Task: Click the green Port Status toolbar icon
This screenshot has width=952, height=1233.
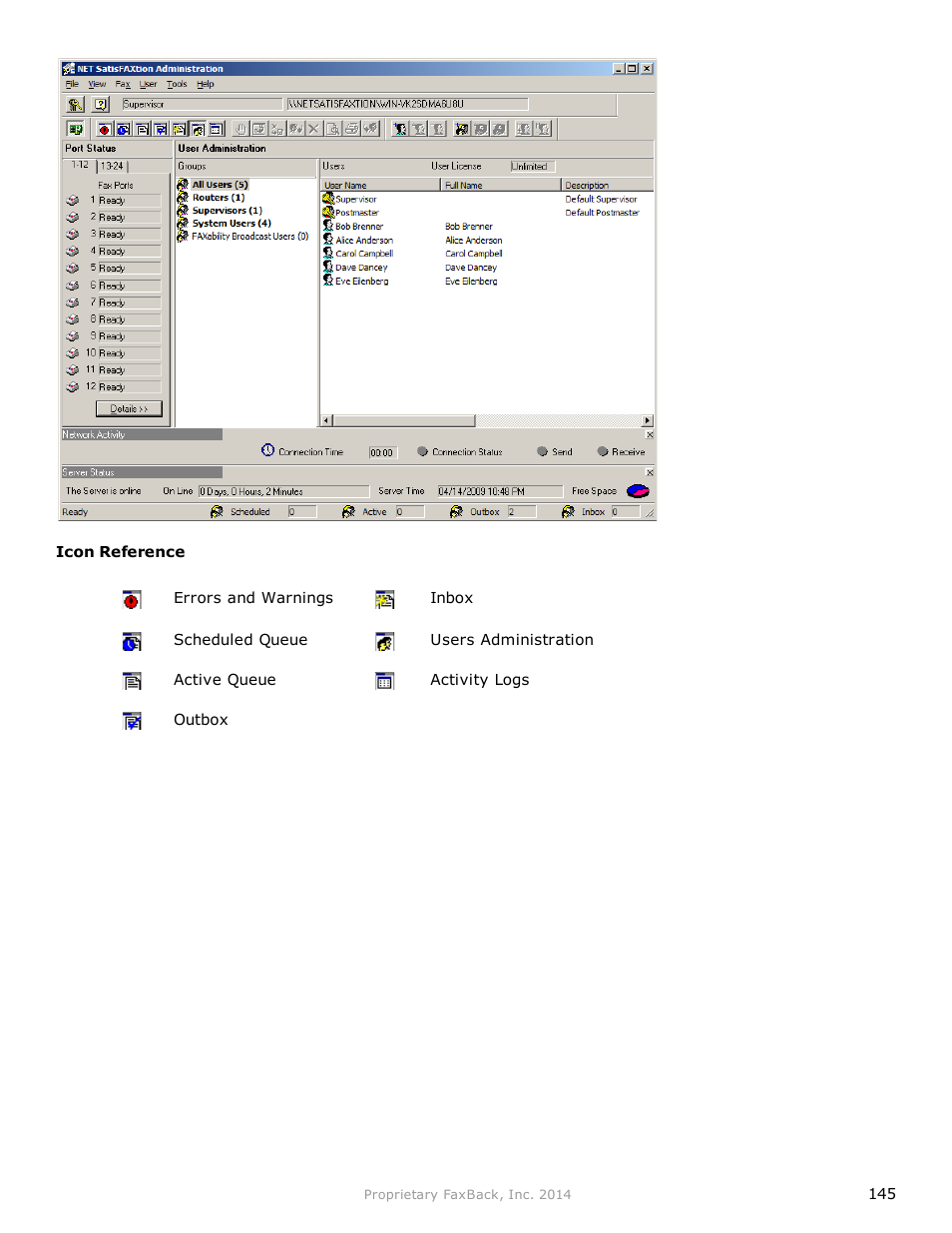Action: [x=75, y=129]
